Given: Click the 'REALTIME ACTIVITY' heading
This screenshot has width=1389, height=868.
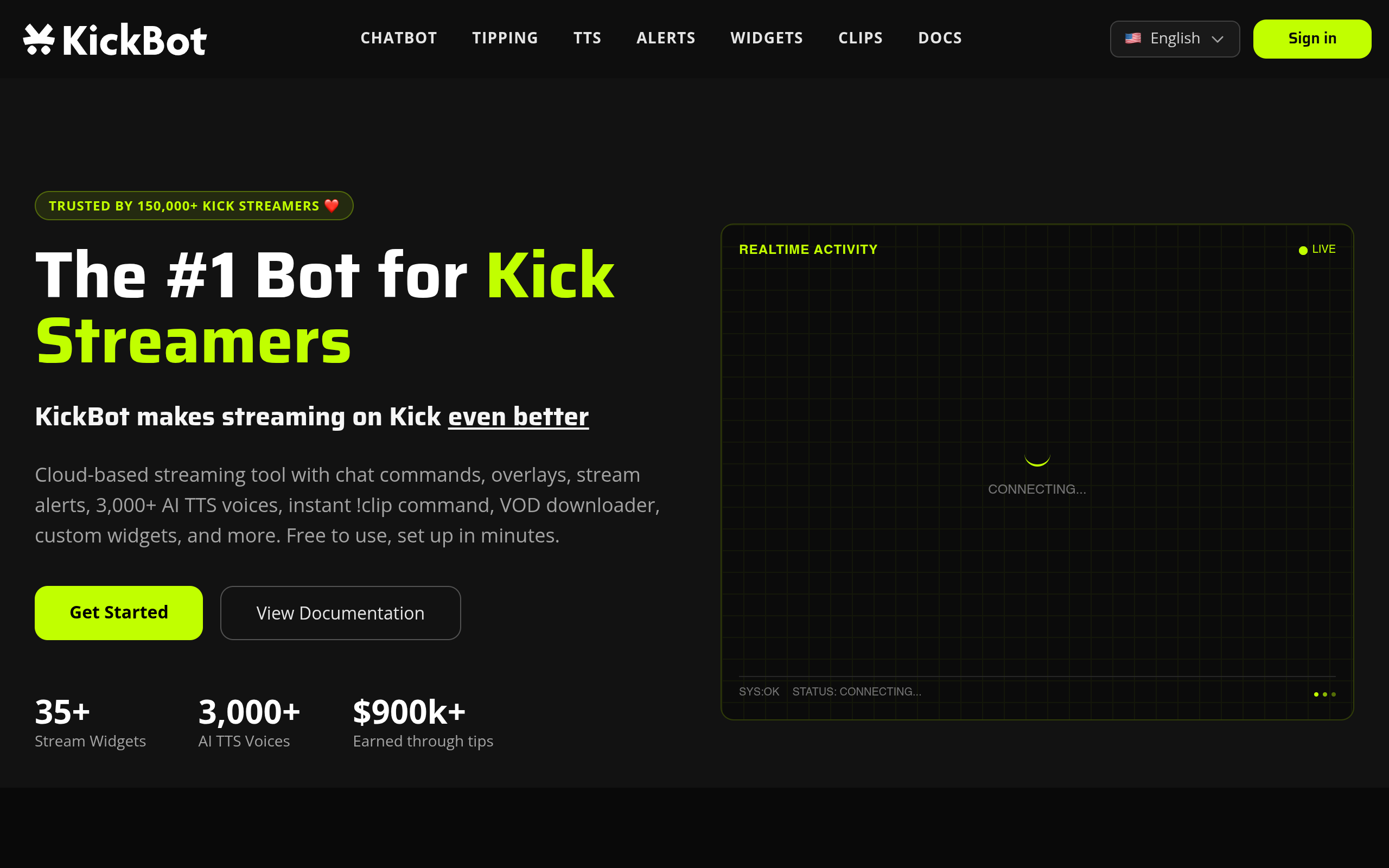Looking at the screenshot, I should (x=808, y=250).
